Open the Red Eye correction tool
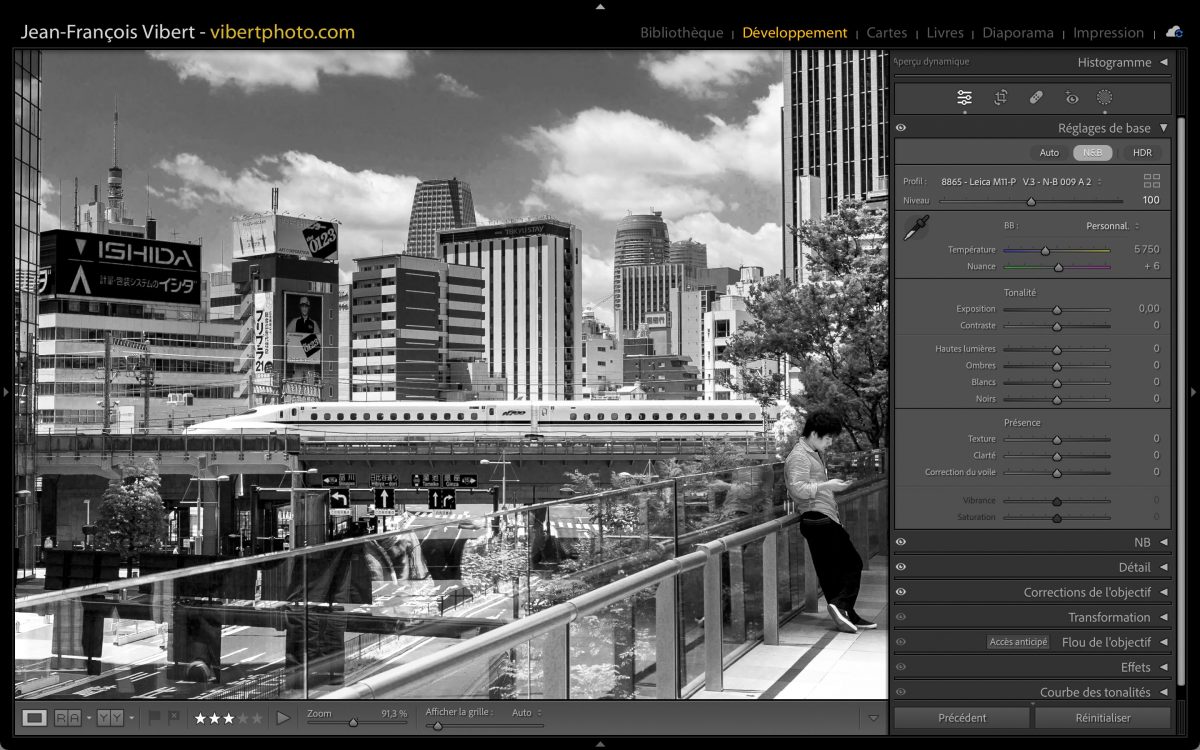The height and width of the screenshot is (750, 1200). coord(1072,97)
